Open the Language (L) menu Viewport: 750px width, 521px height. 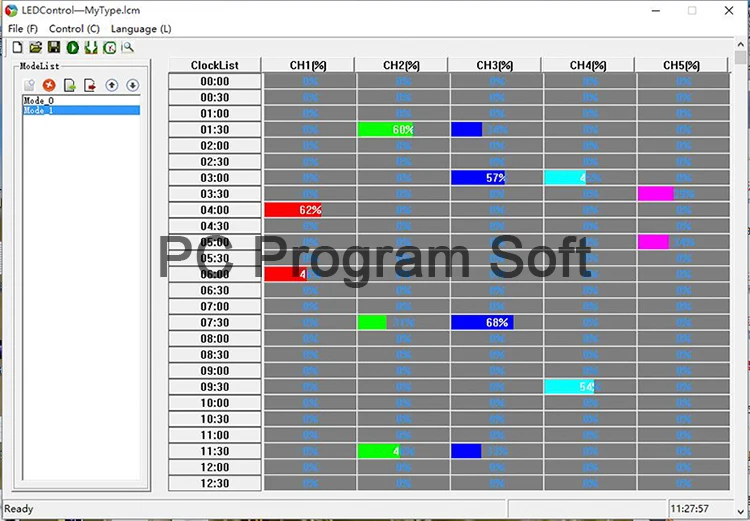[x=141, y=29]
